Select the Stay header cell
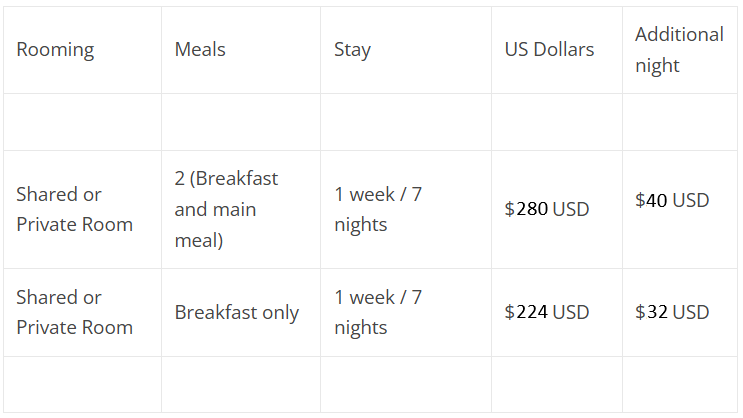The height and width of the screenshot is (418, 743). click(406, 50)
